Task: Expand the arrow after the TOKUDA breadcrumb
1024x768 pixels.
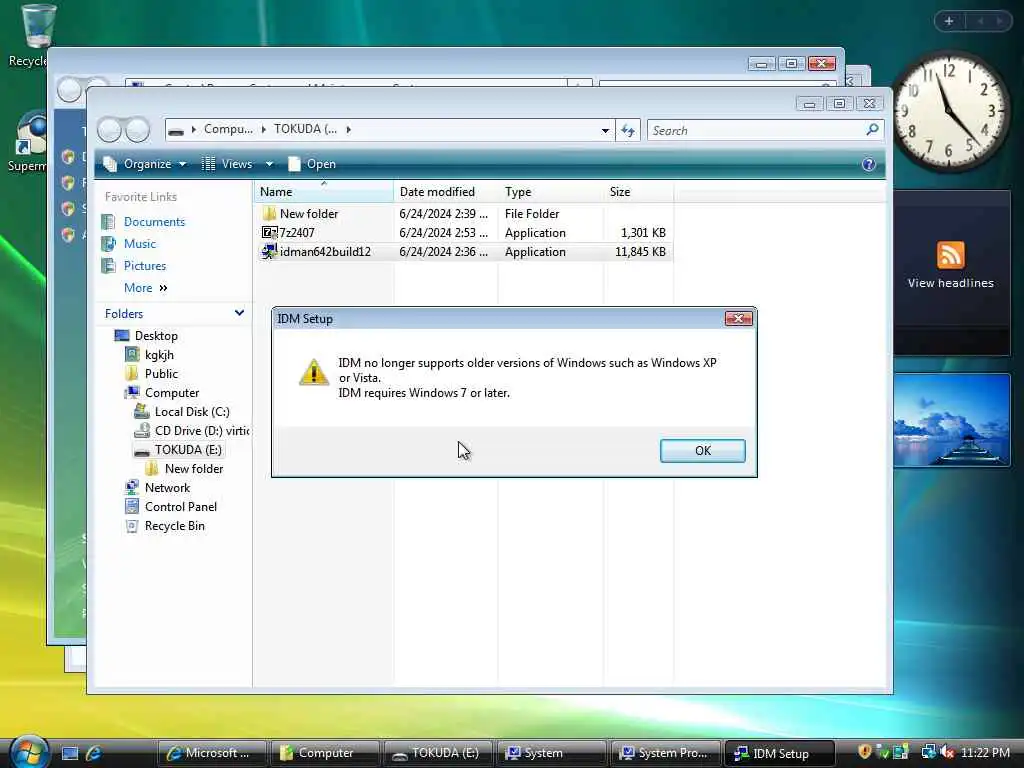Action: [349, 129]
